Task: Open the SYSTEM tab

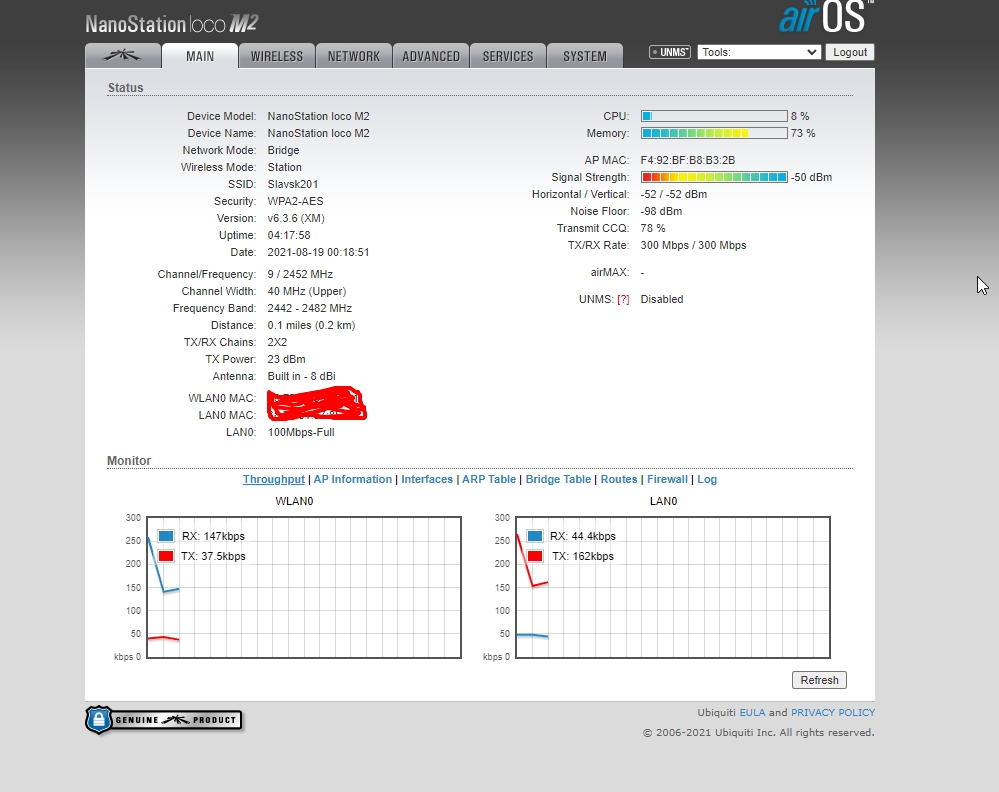Action: point(585,56)
